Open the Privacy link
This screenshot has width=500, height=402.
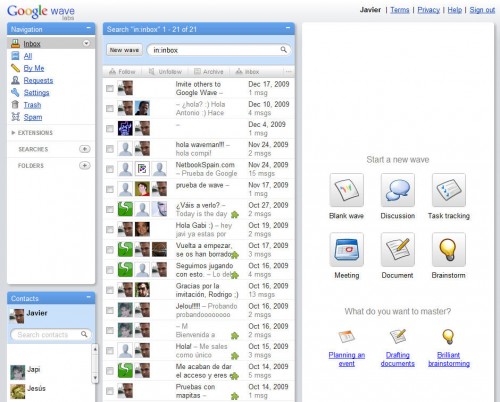coord(429,10)
